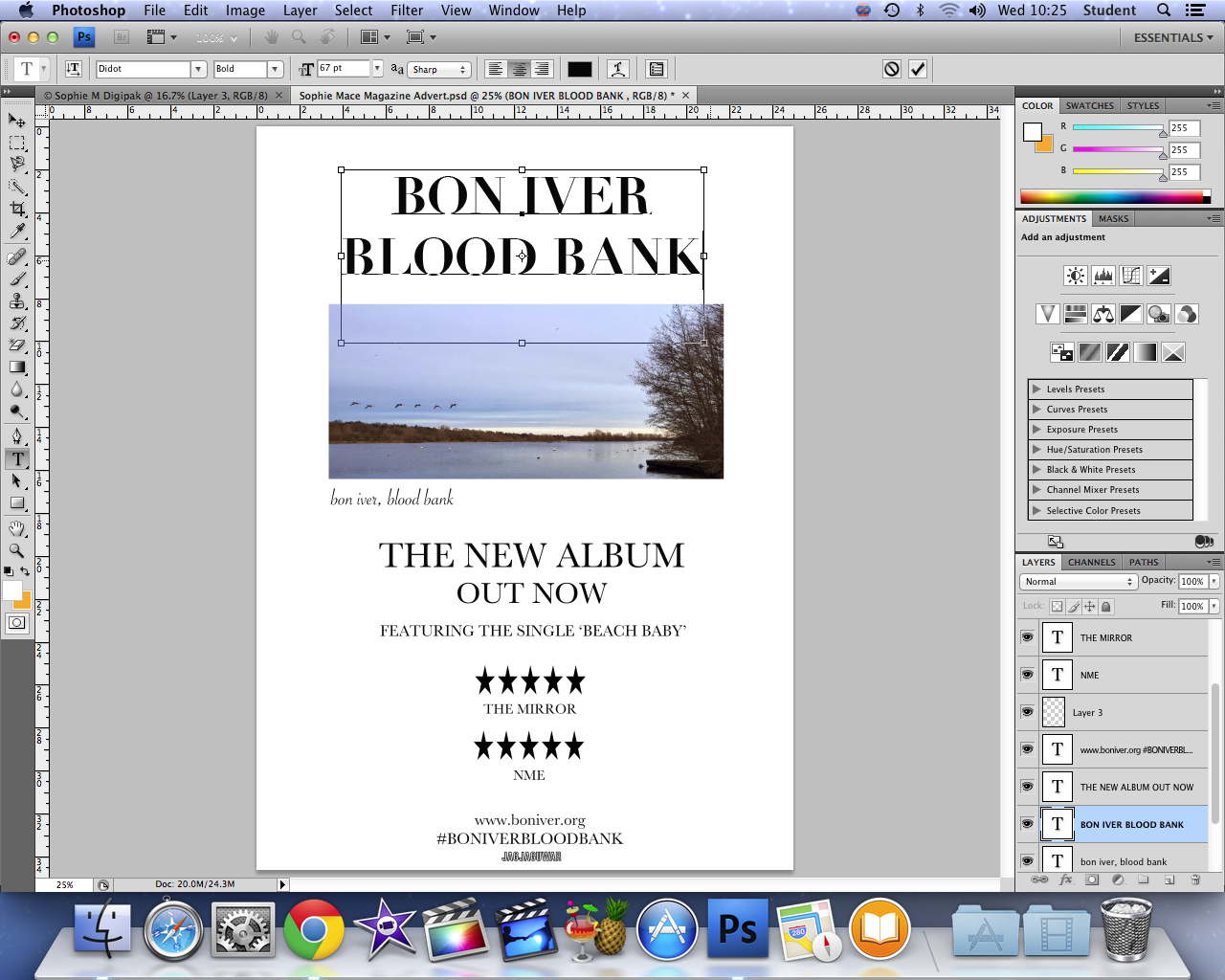This screenshot has height=980, width=1225.
Task: Open the ESSENTIALS workspace menu
Action: coord(1173,37)
